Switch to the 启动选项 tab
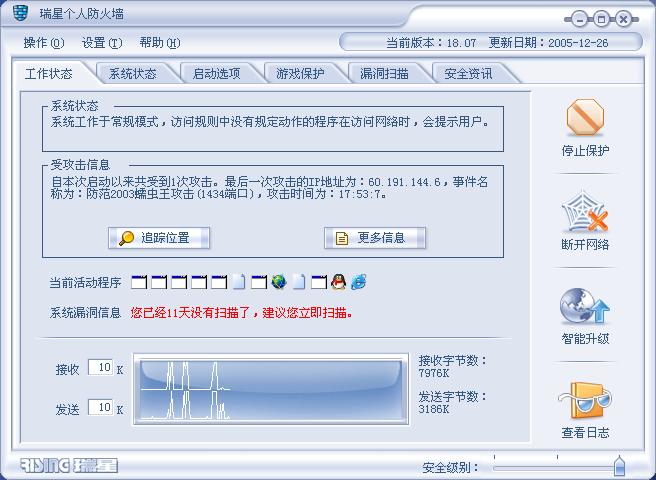Screen dimensions: 656x480 click(x=217, y=74)
